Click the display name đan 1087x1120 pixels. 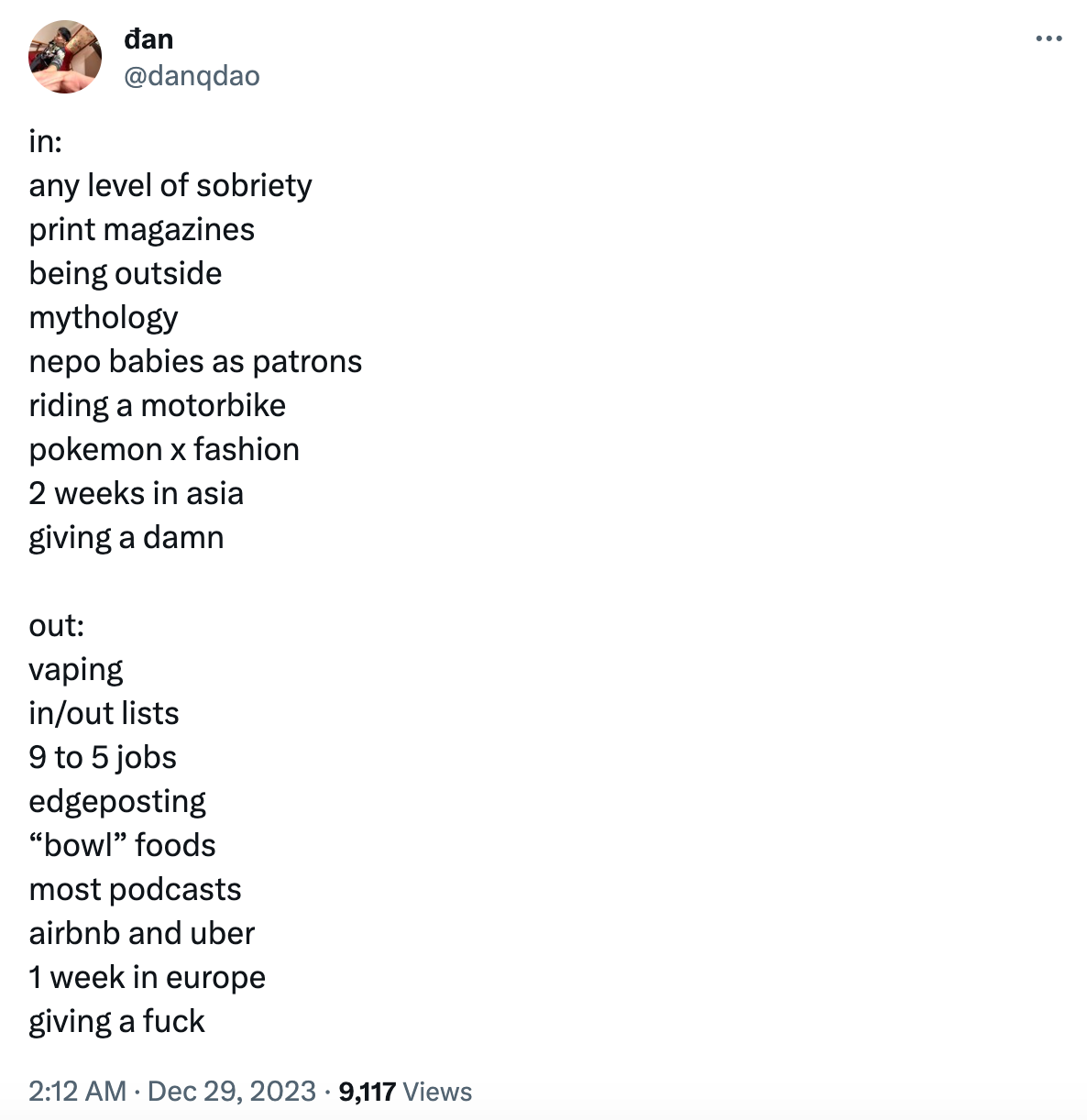pyautogui.click(x=148, y=38)
